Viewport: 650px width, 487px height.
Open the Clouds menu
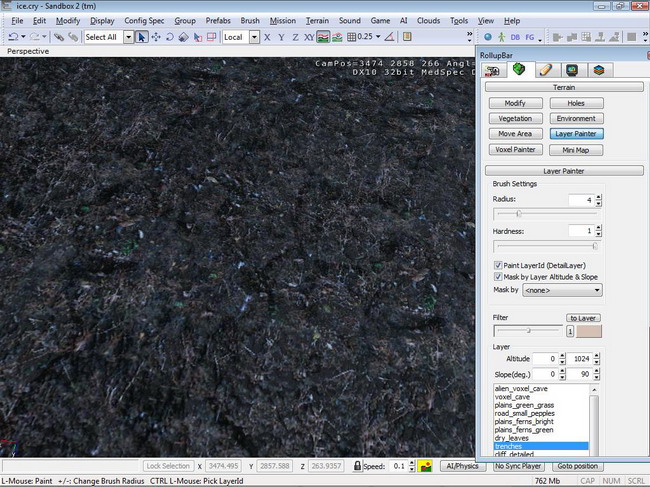(428, 21)
